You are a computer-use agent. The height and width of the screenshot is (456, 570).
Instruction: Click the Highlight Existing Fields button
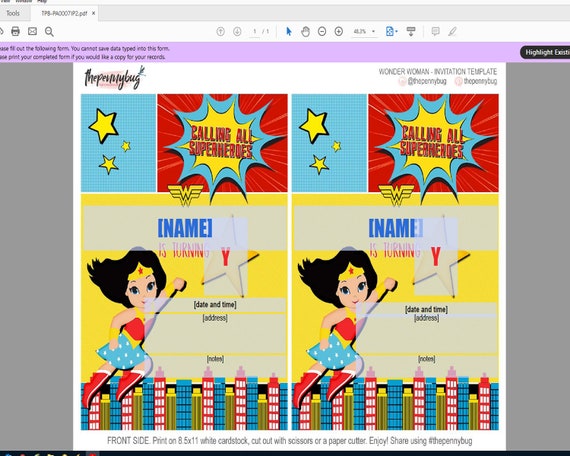pyautogui.click(x=545, y=52)
